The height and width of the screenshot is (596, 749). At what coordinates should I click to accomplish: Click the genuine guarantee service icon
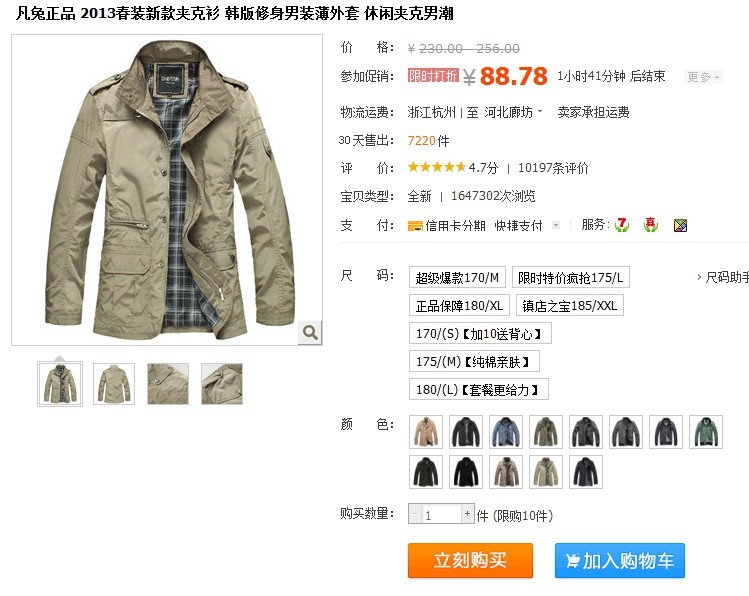pos(651,224)
